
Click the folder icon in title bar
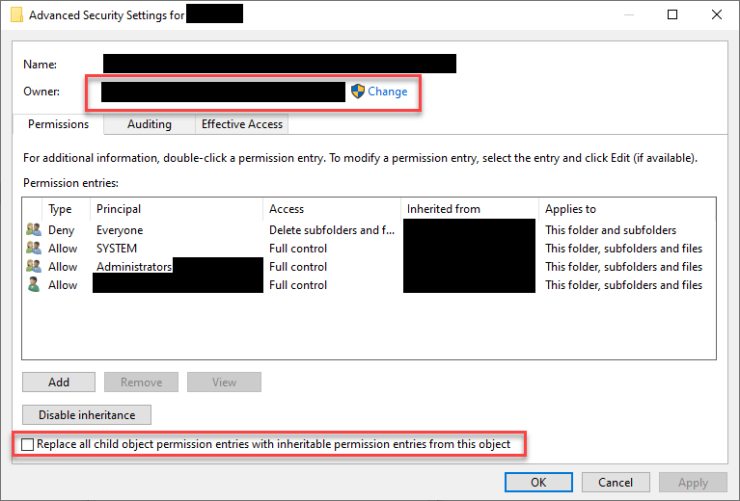point(16,15)
